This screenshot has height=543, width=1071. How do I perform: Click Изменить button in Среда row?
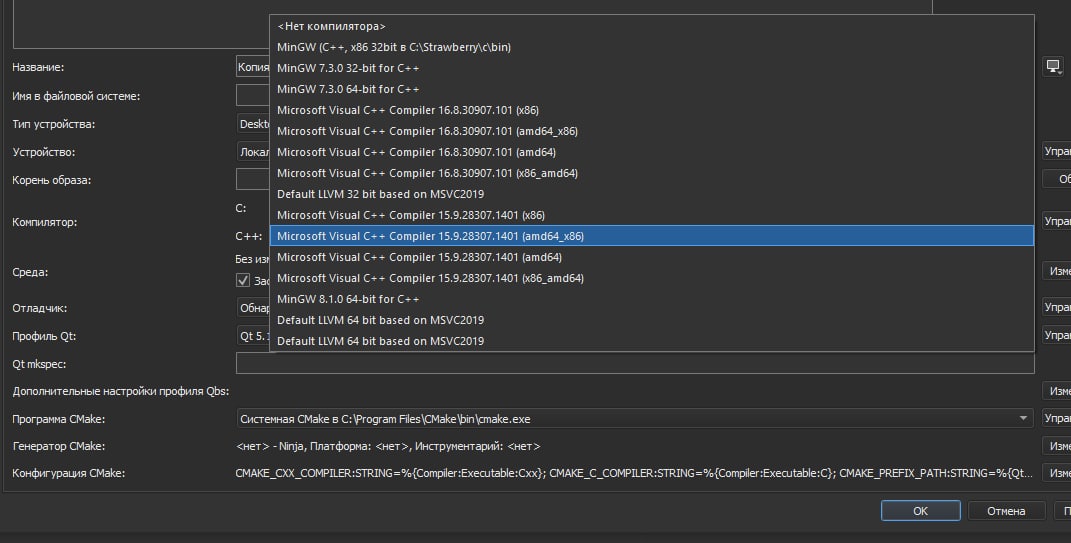point(1057,271)
